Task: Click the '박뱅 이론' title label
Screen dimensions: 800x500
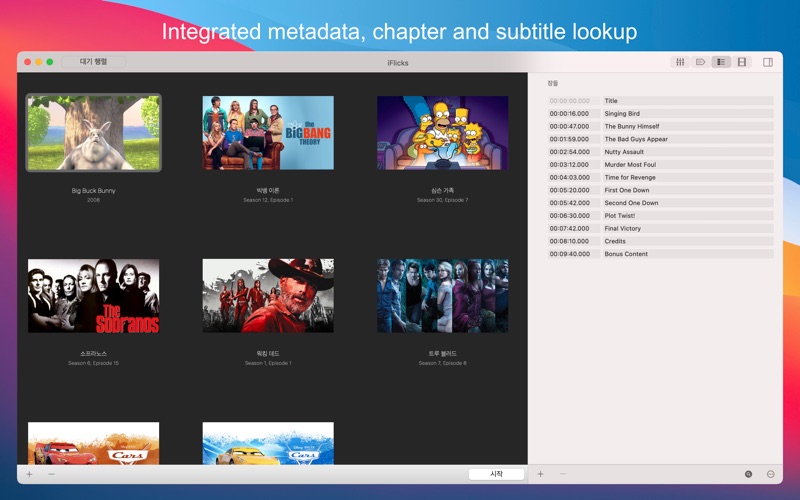Action: click(x=268, y=190)
